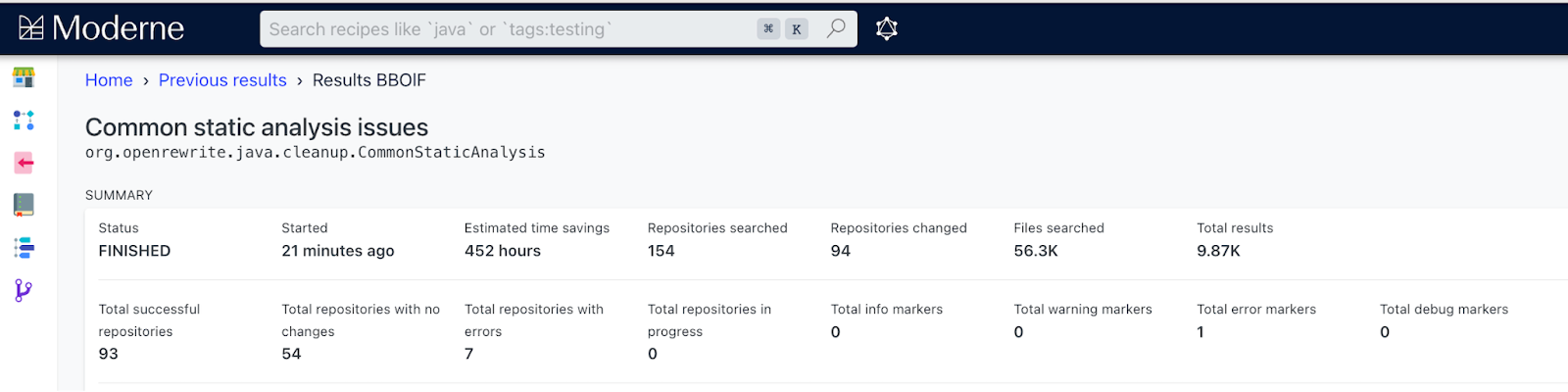The height and width of the screenshot is (392, 1568).
Task: Click the magnifier search icon
Action: point(836,28)
